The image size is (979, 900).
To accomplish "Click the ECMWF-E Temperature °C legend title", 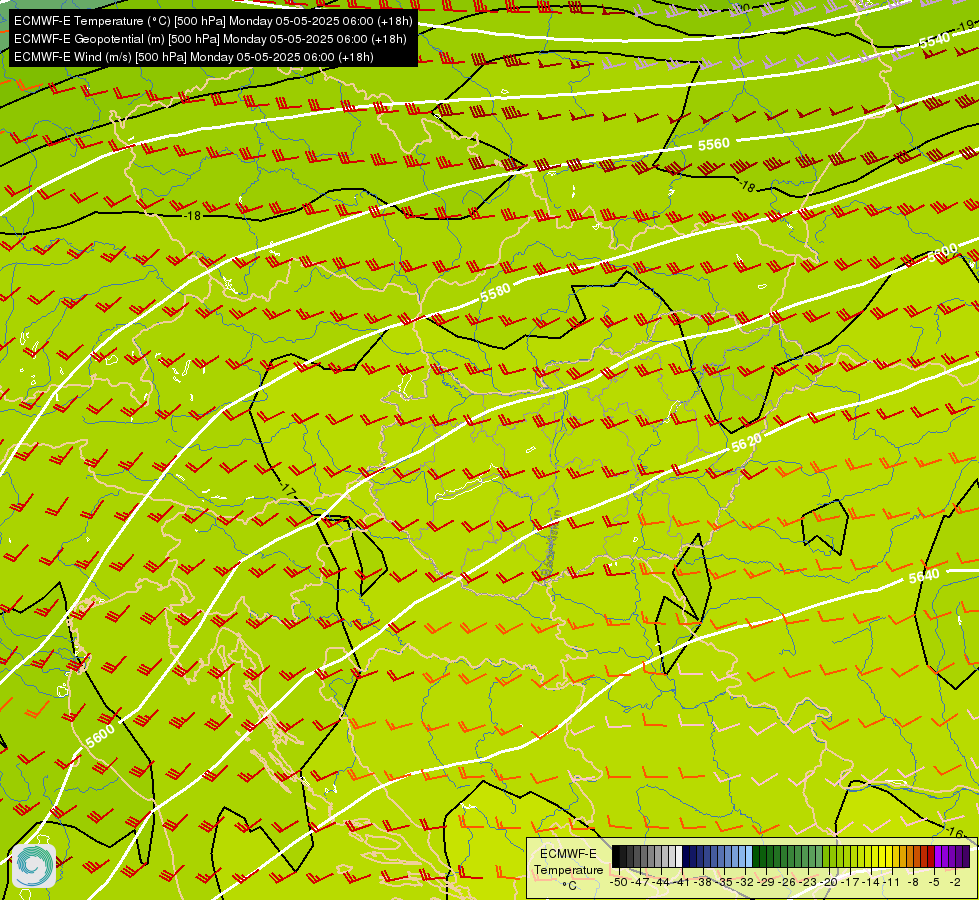I will pyautogui.click(x=568, y=870).
